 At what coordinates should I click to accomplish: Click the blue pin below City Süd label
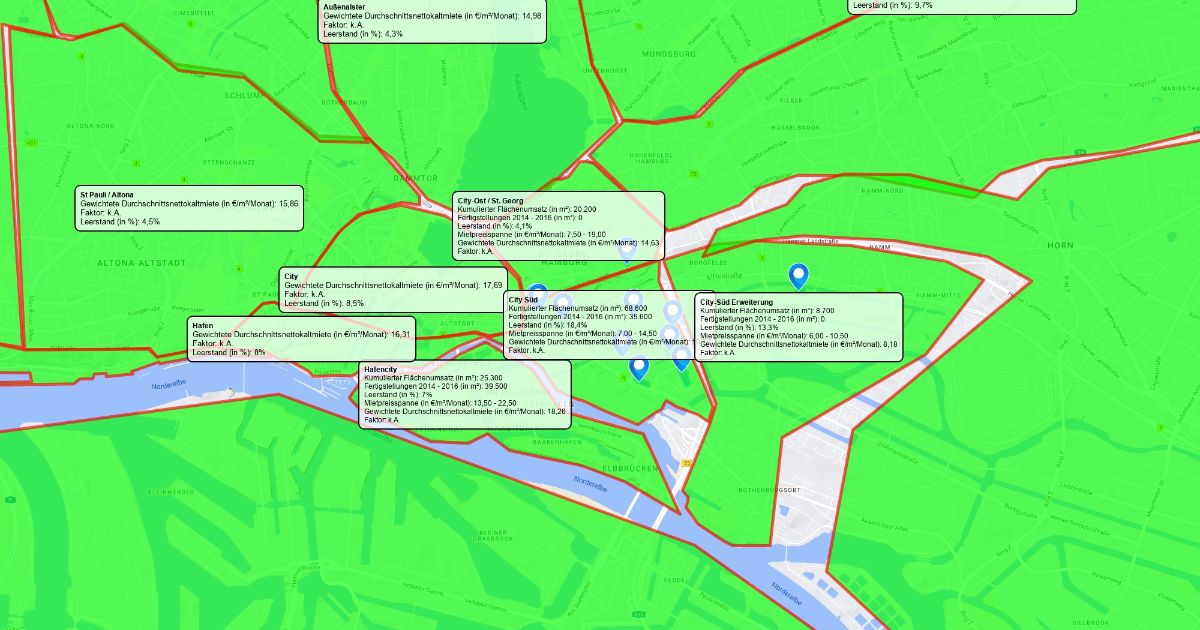tap(639, 369)
